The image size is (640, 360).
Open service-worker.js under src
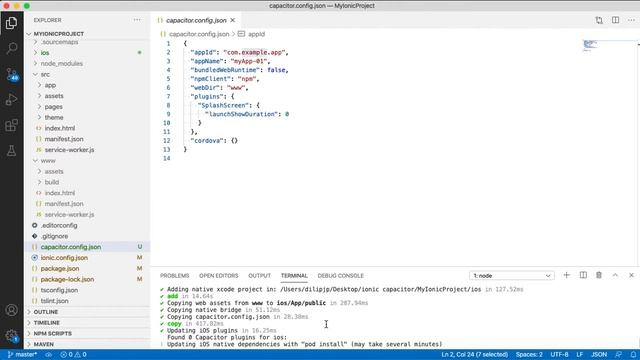click(69, 150)
